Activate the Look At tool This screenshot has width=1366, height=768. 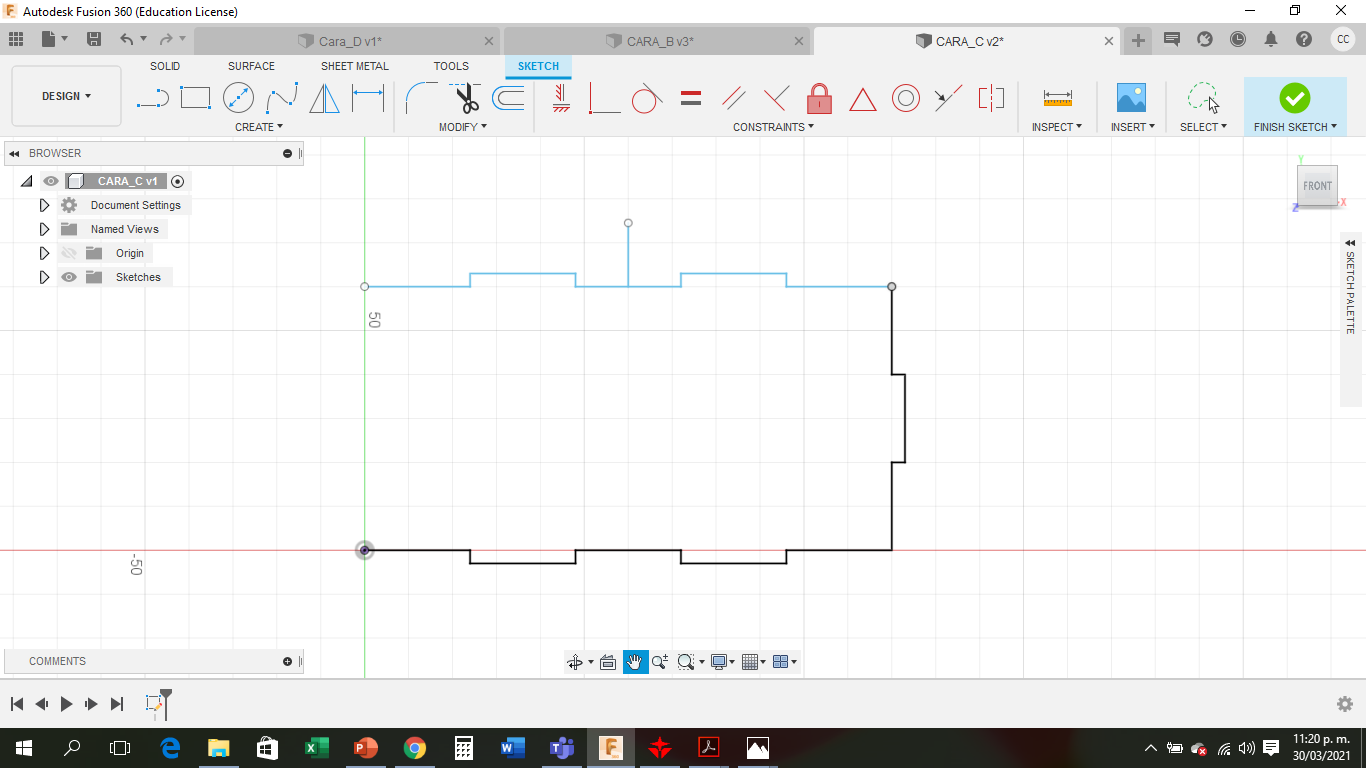point(607,662)
